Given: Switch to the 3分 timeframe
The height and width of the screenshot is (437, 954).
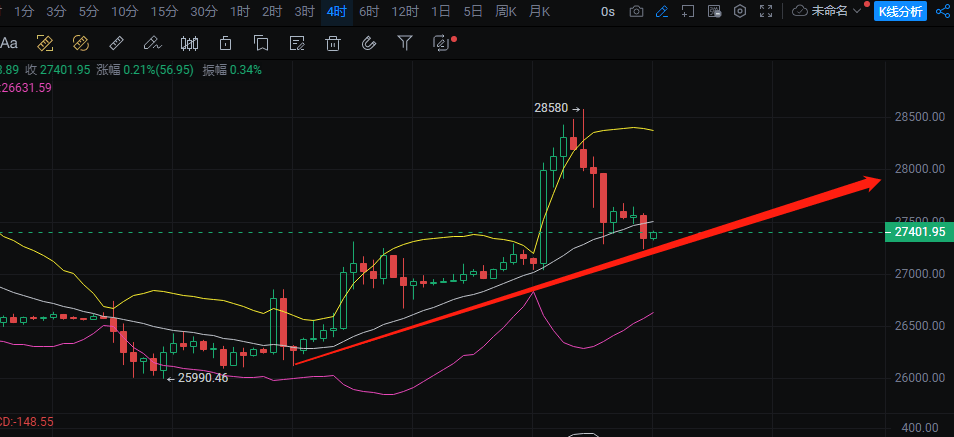Looking at the screenshot, I should pos(56,11).
